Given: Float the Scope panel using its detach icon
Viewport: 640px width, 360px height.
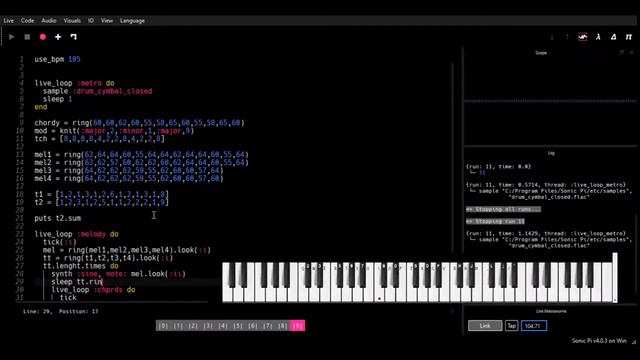Looking at the screenshot, I should (x=622, y=53).
